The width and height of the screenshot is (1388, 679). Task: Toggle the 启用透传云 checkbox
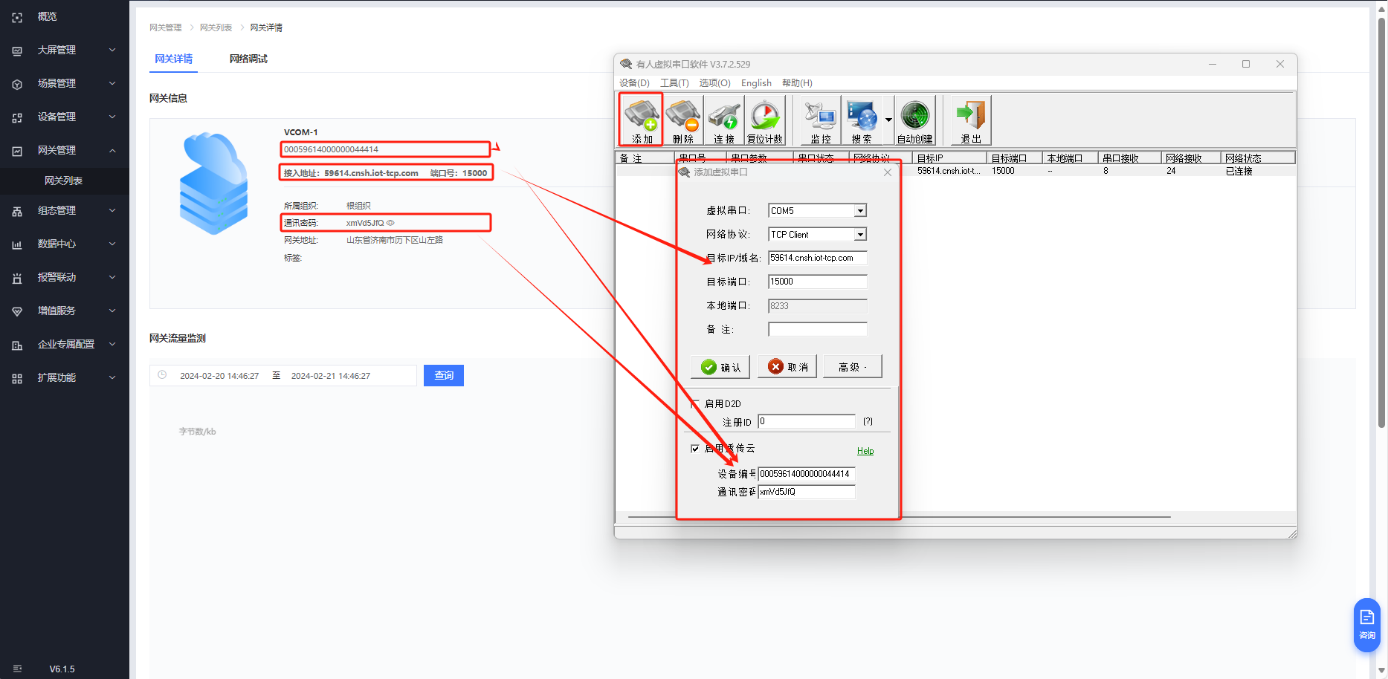tap(695, 449)
